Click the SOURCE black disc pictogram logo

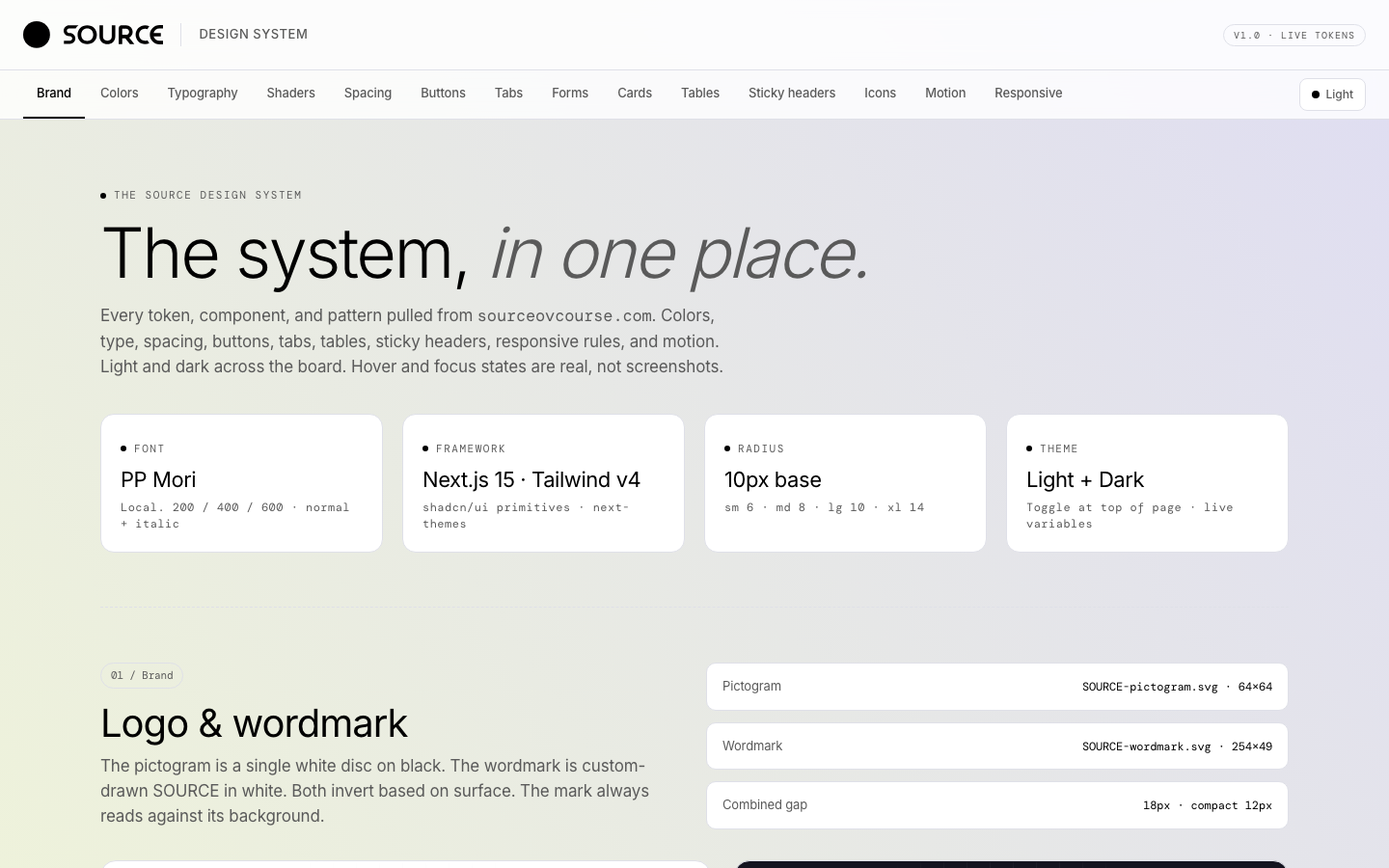(37, 35)
